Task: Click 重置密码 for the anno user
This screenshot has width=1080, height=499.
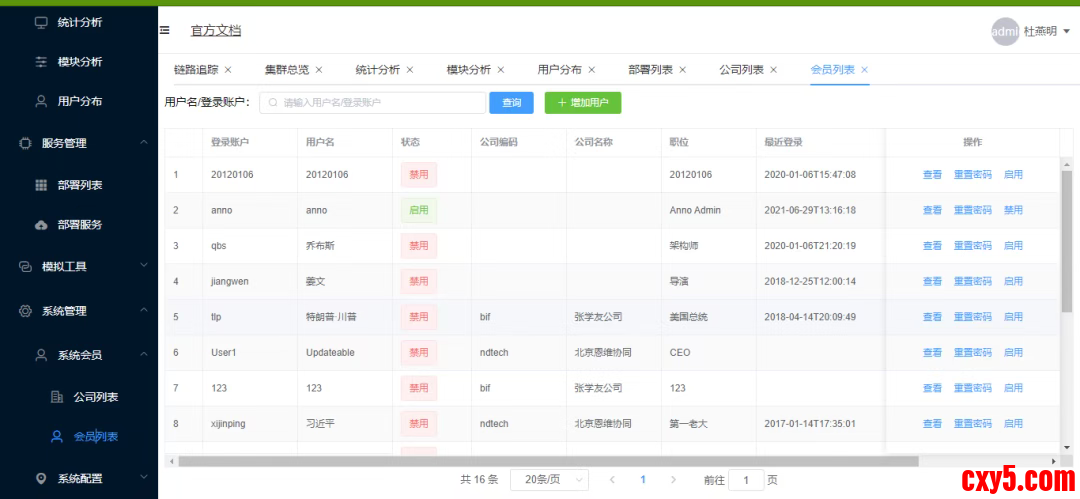Action: 972,210
